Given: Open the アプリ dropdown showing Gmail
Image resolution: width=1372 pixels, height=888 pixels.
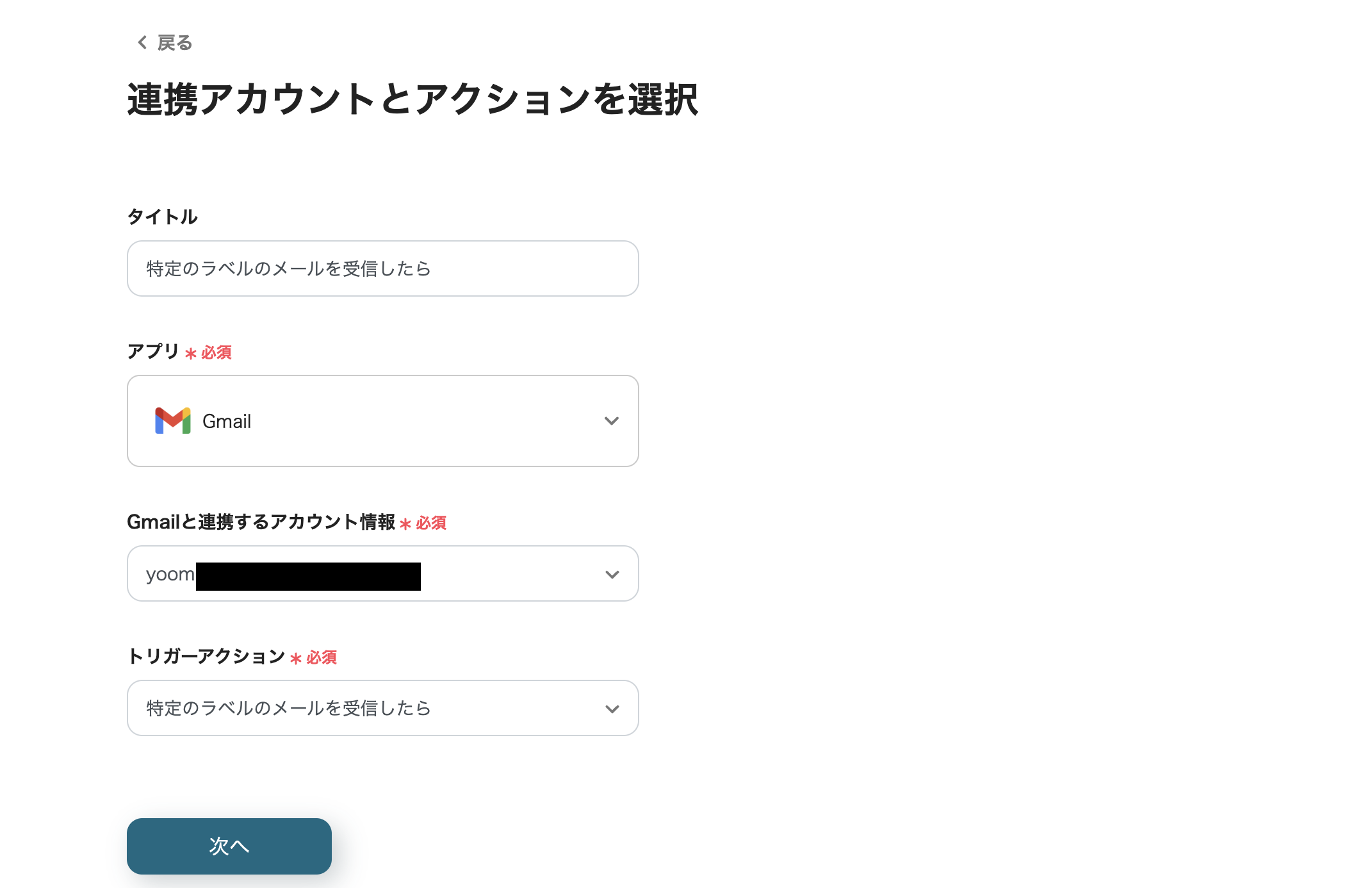Looking at the screenshot, I should pyautogui.click(x=382, y=421).
